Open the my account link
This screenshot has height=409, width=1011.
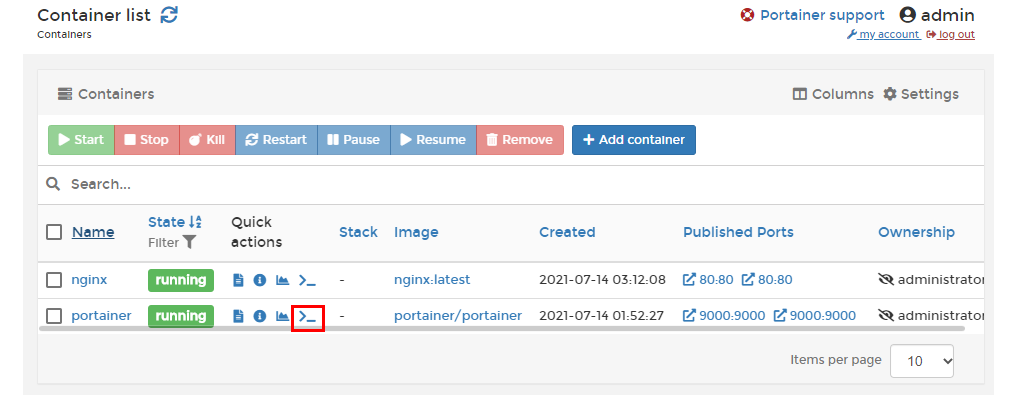tap(883, 35)
